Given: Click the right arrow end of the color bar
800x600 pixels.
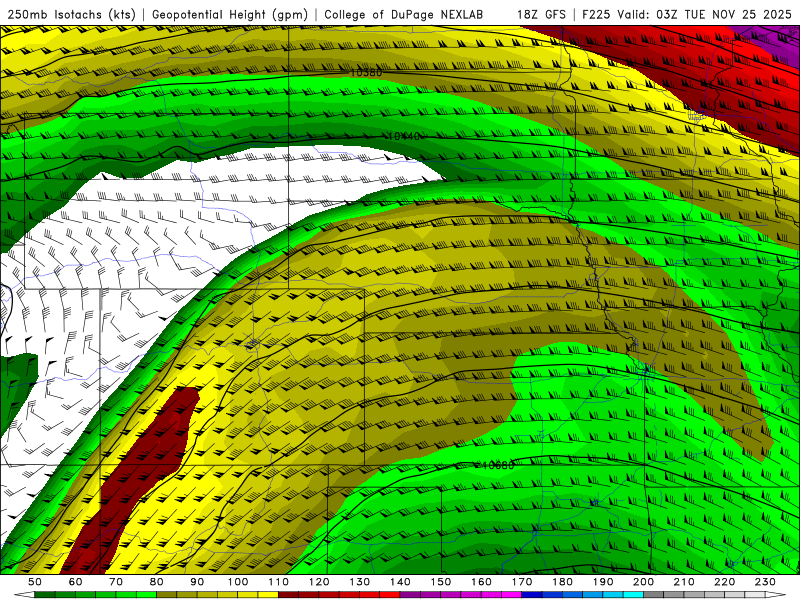Looking at the screenshot, I should click(776, 595).
